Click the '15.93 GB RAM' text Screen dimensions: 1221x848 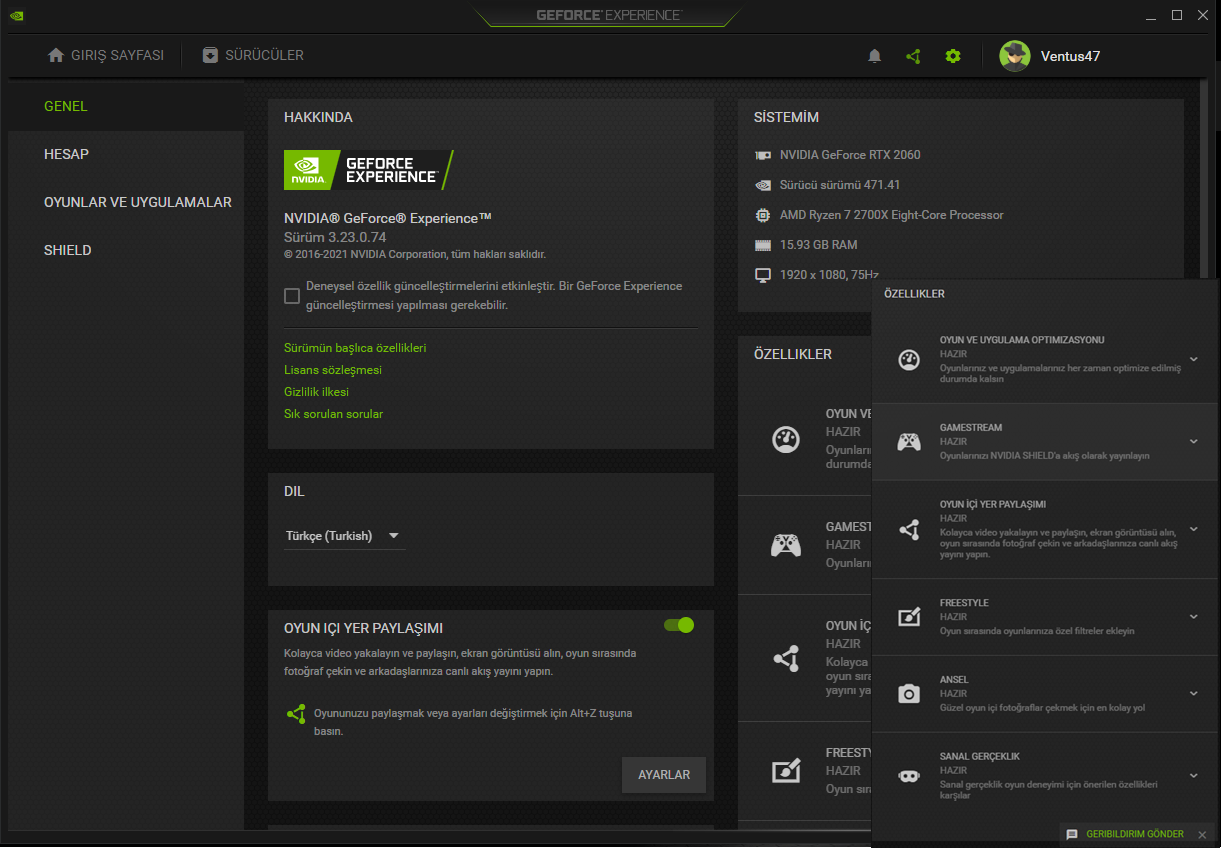click(x=818, y=245)
